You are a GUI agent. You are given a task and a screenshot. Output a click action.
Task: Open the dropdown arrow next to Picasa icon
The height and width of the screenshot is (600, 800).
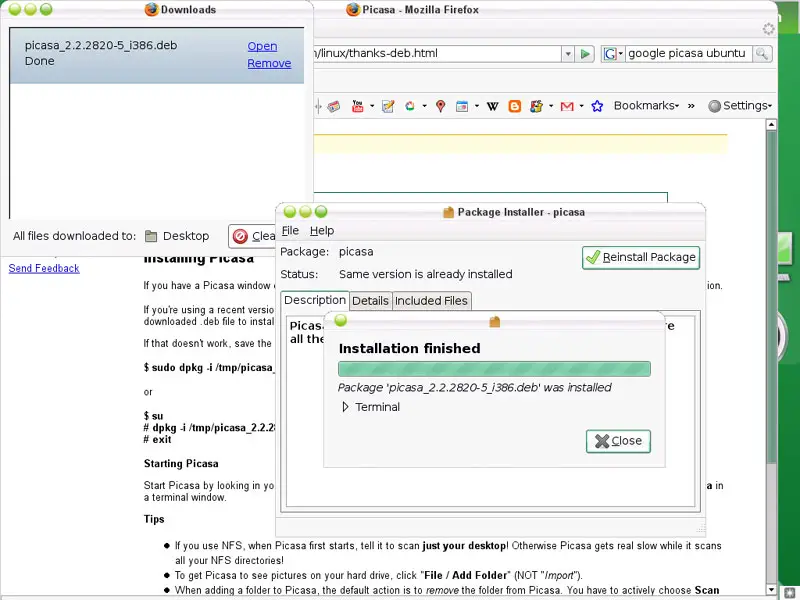424,106
